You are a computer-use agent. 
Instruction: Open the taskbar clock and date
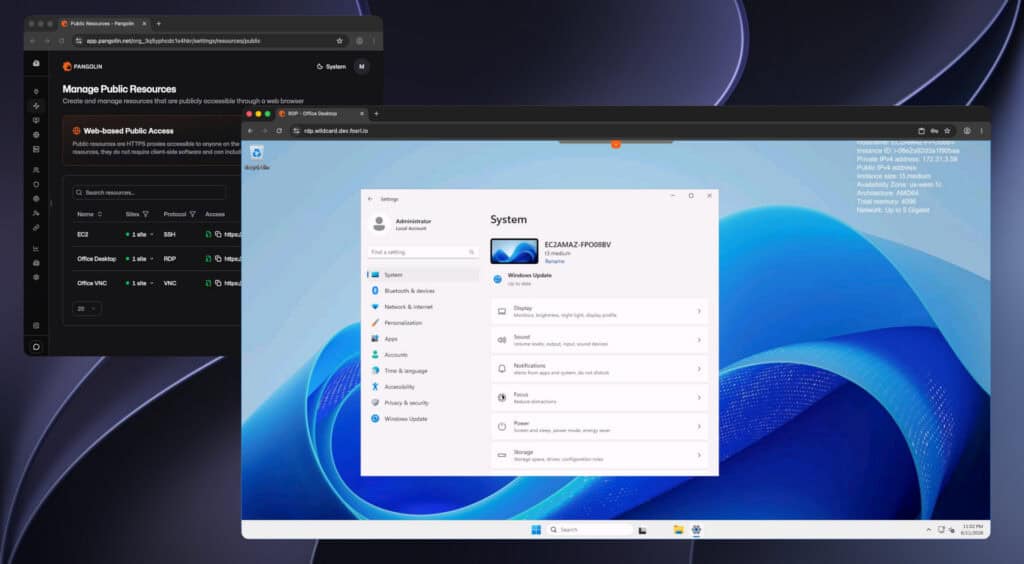point(972,529)
